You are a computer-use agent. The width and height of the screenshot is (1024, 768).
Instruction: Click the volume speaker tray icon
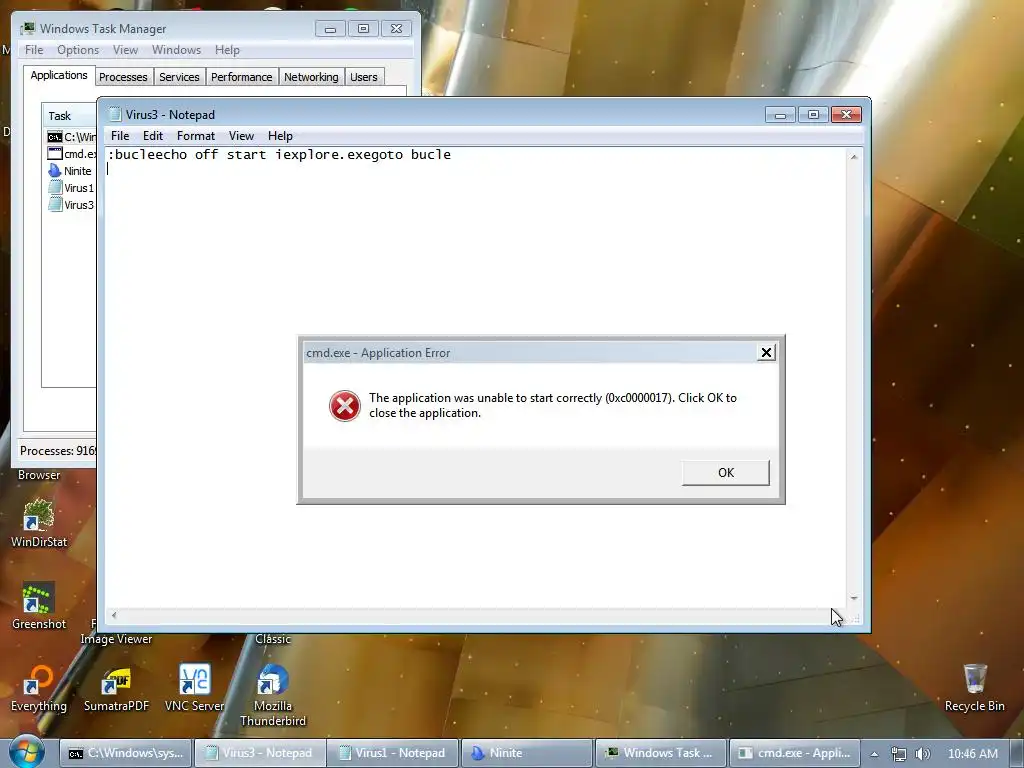(x=922, y=754)
